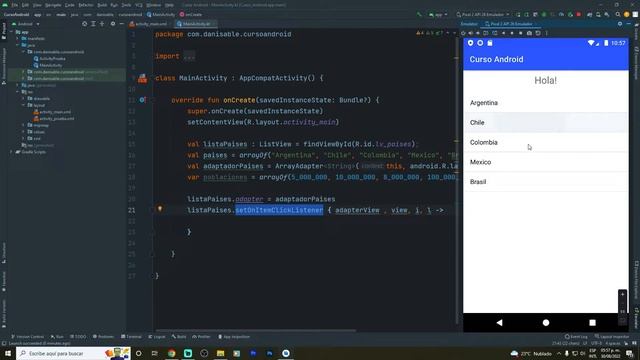The image size is (640, 360).
Task: Select the Pixel 2 API 28 Emulator tab
Action: point(509,24)
